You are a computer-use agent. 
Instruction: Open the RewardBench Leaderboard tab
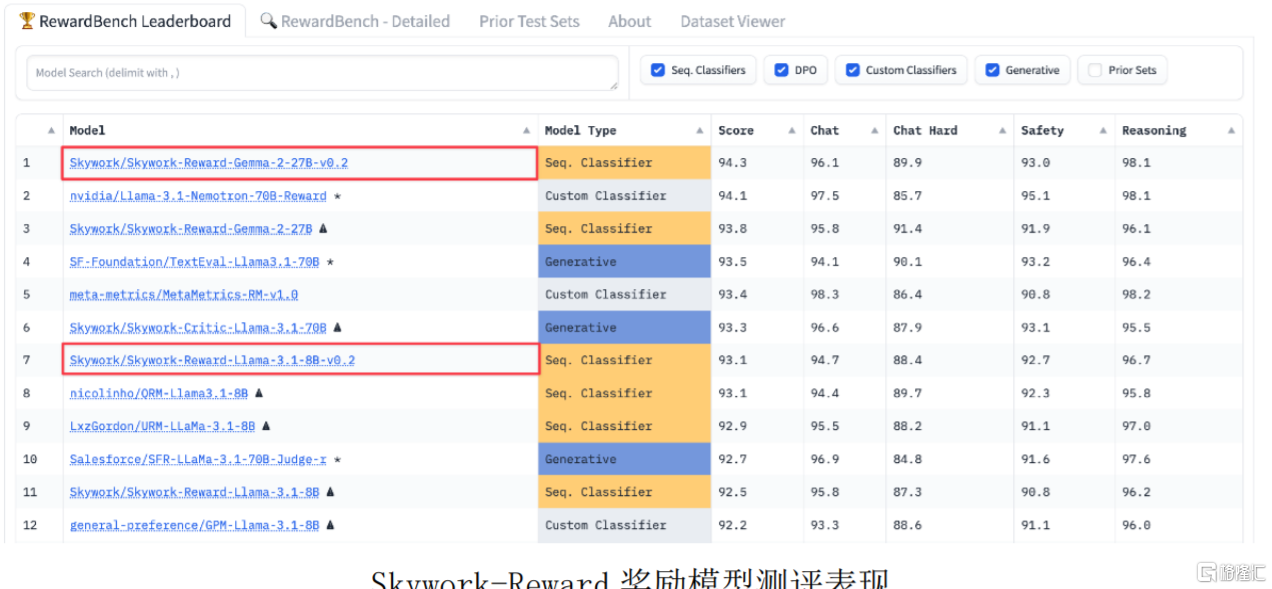pyautogui.click(x=125, y=20)
